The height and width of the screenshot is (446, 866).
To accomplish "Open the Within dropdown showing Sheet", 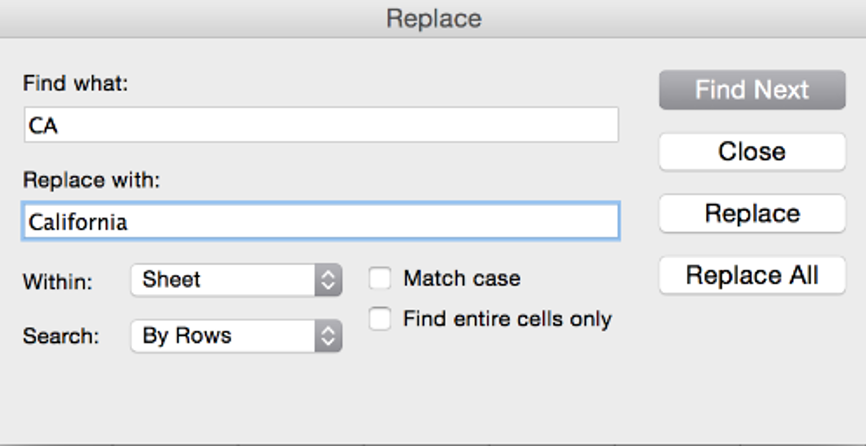I will point(225,280).
